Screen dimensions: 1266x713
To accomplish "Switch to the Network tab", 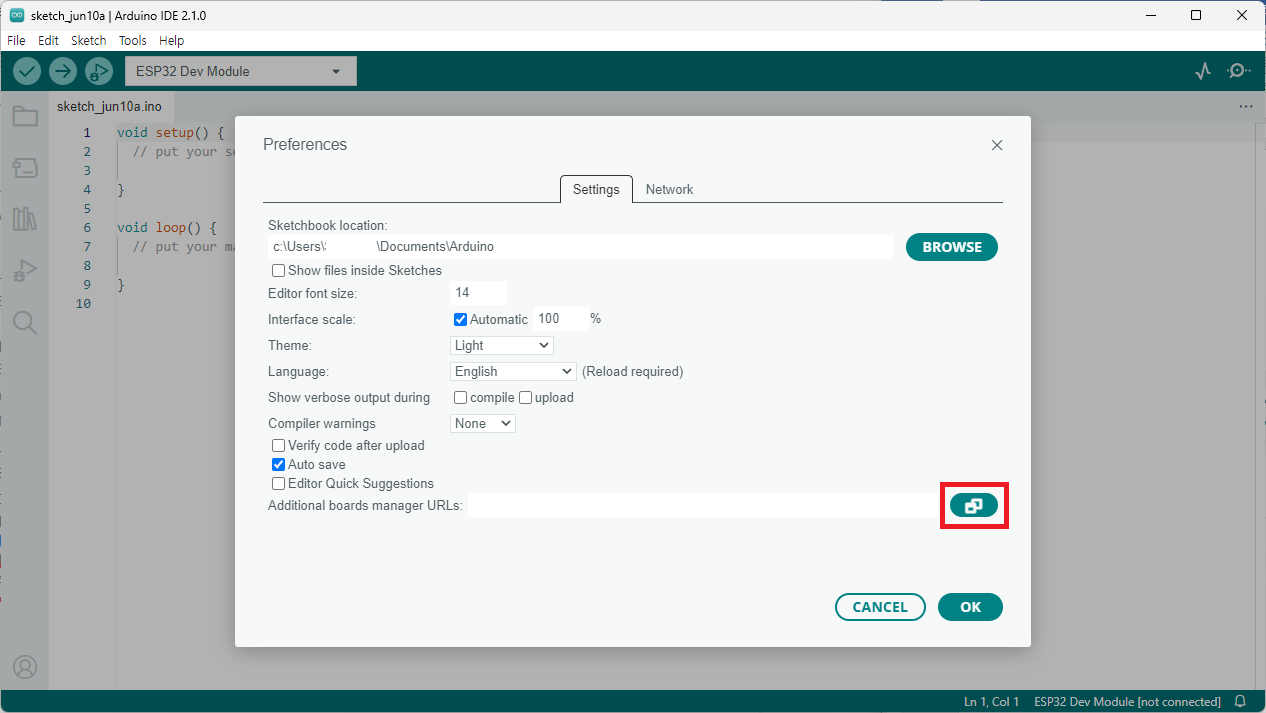I will tap(669, 189).
